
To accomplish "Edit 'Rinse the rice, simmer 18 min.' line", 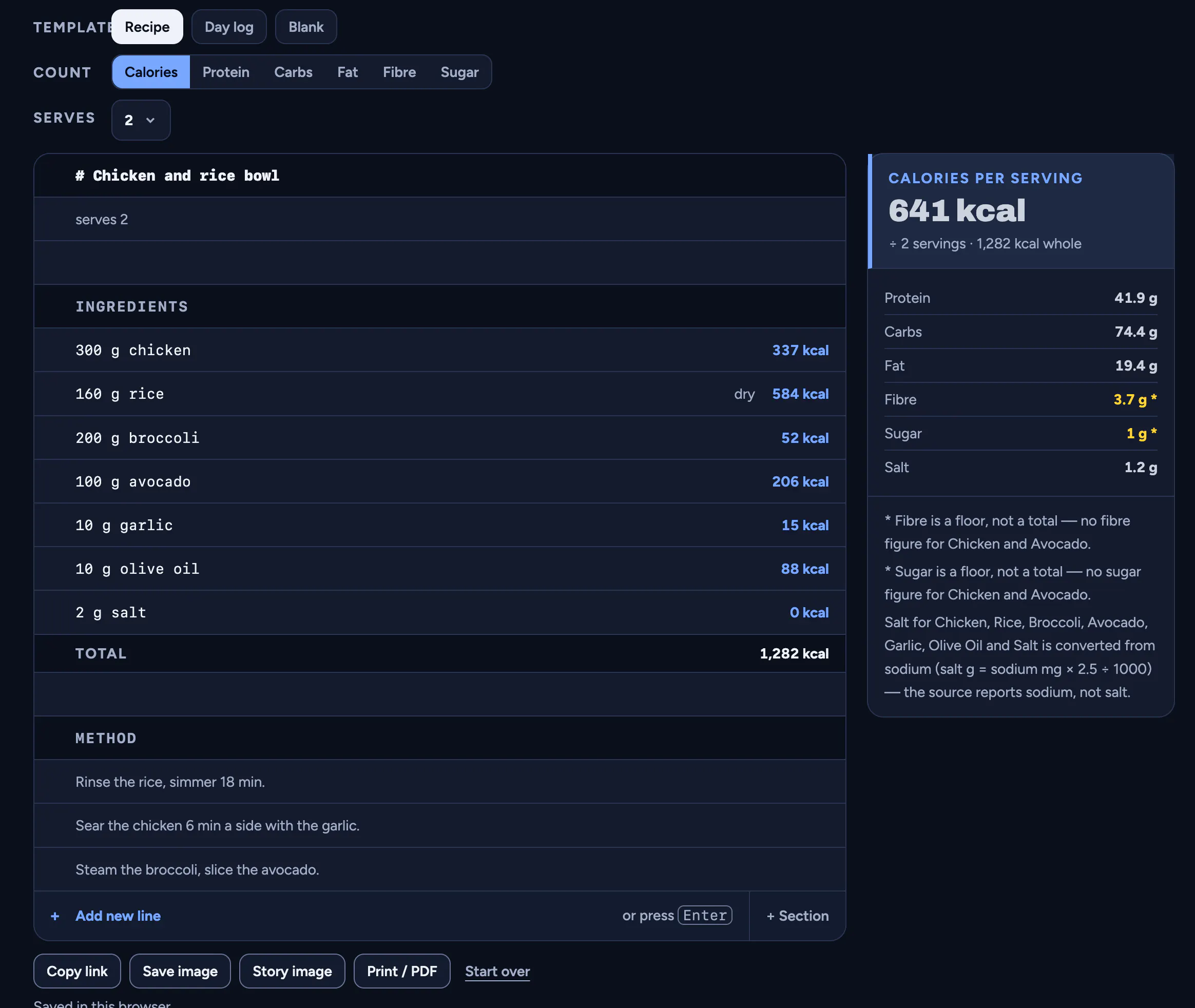I will coord(439,782).
